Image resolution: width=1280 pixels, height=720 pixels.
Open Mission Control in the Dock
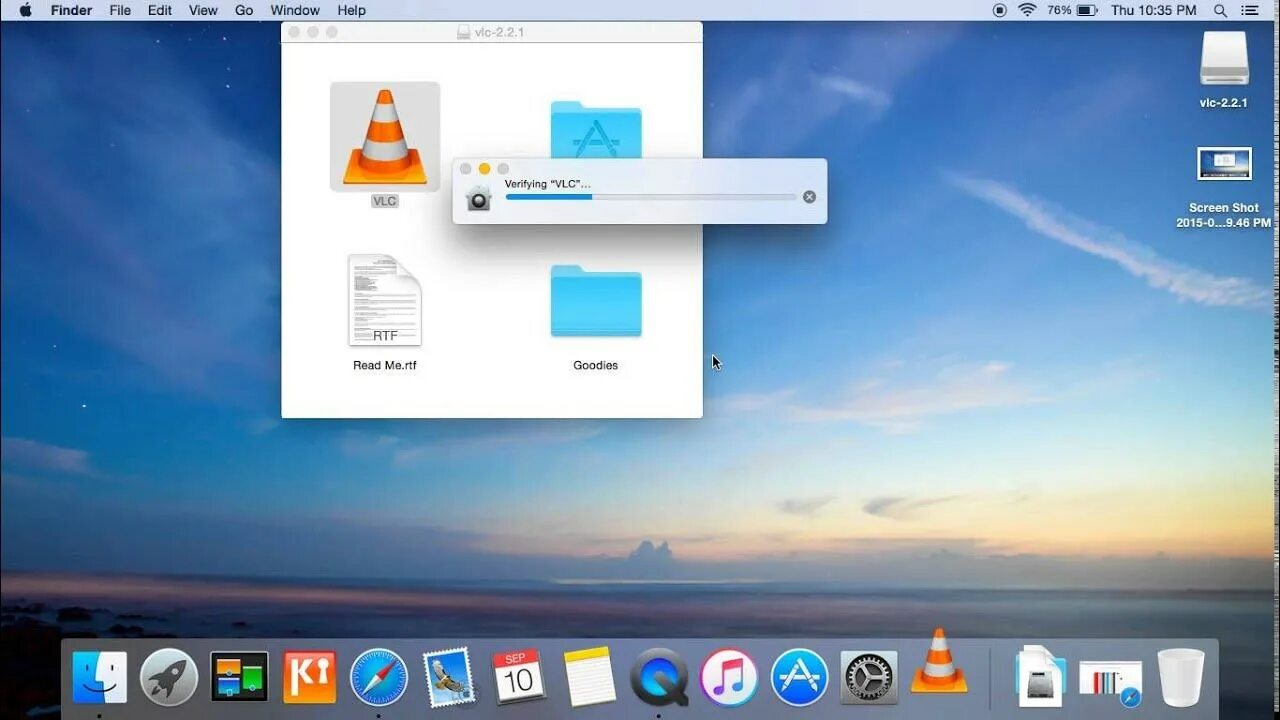[x=239, y=678]
